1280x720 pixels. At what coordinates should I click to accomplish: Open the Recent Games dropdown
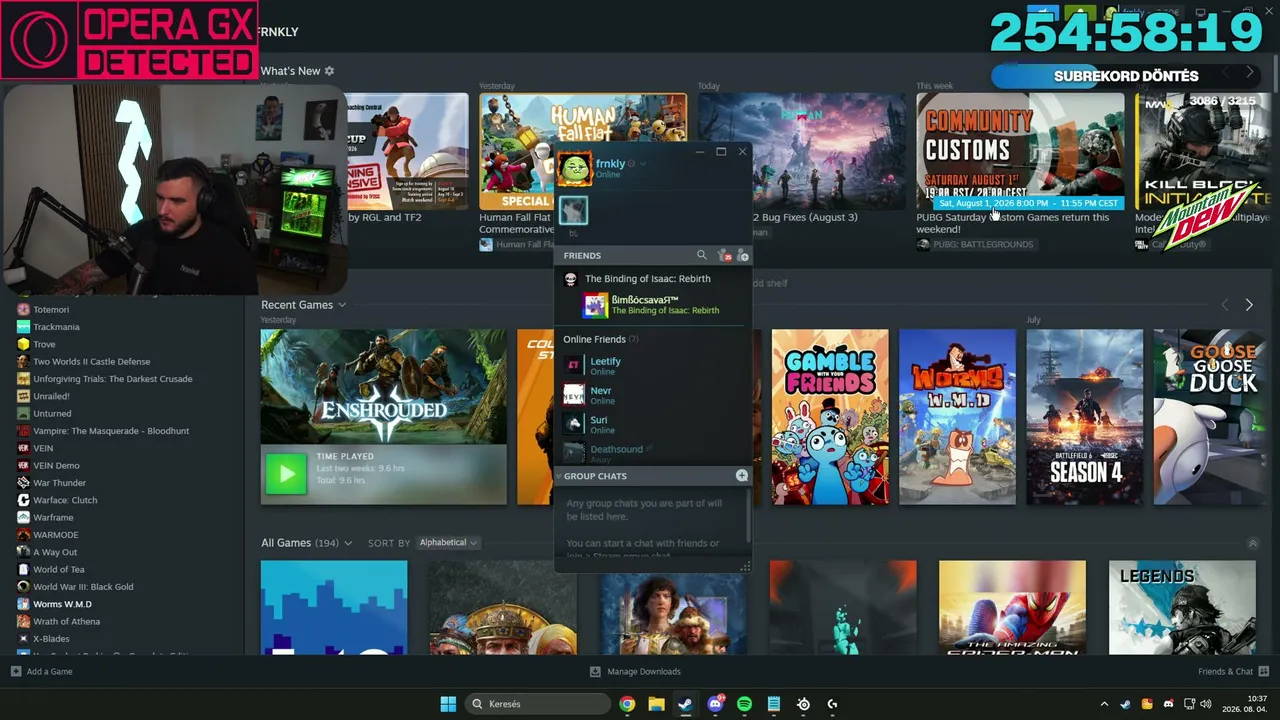342,305
